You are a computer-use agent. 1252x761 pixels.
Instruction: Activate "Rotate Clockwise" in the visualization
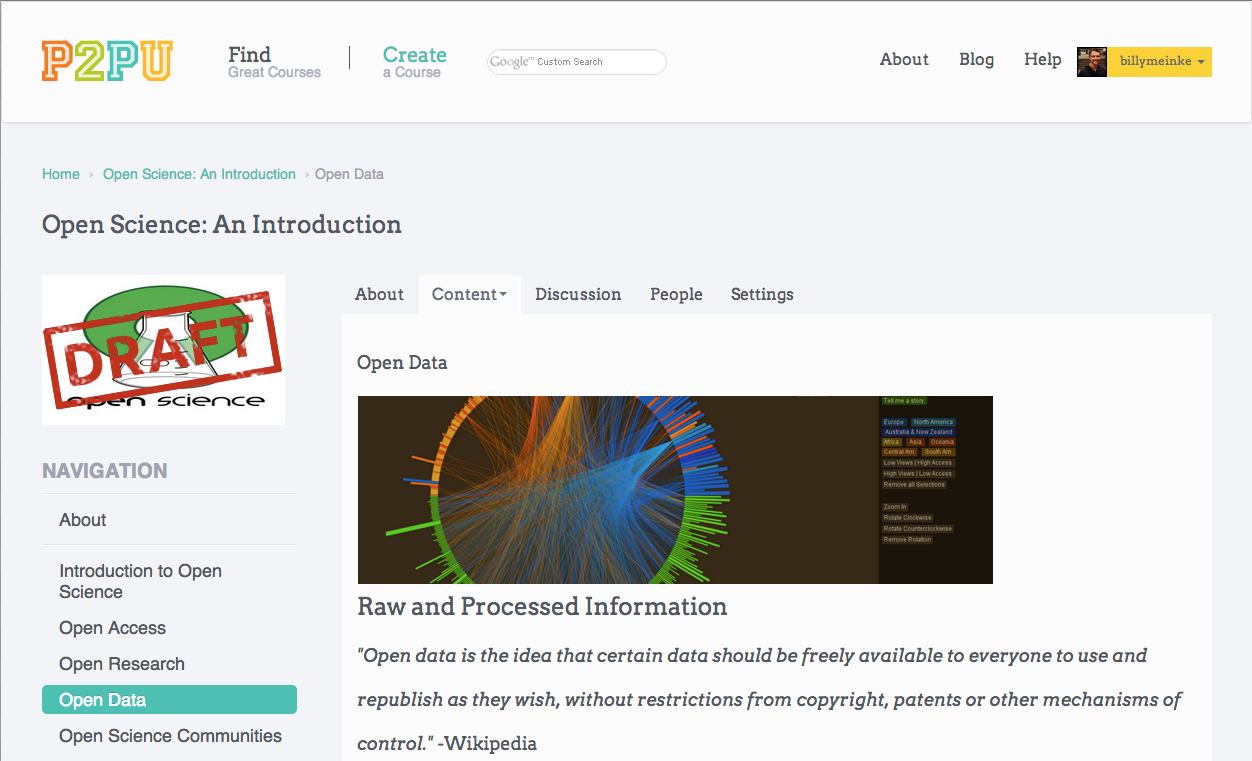(908, 518)
